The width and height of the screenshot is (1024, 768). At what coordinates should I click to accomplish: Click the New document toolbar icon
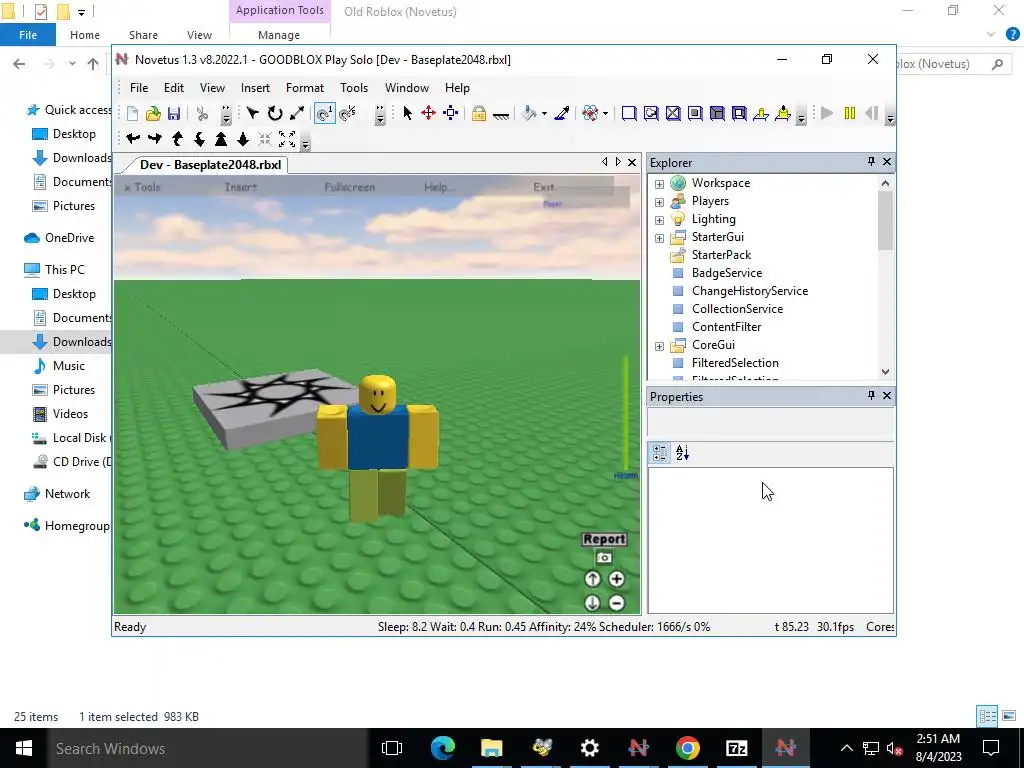point(133,114)
